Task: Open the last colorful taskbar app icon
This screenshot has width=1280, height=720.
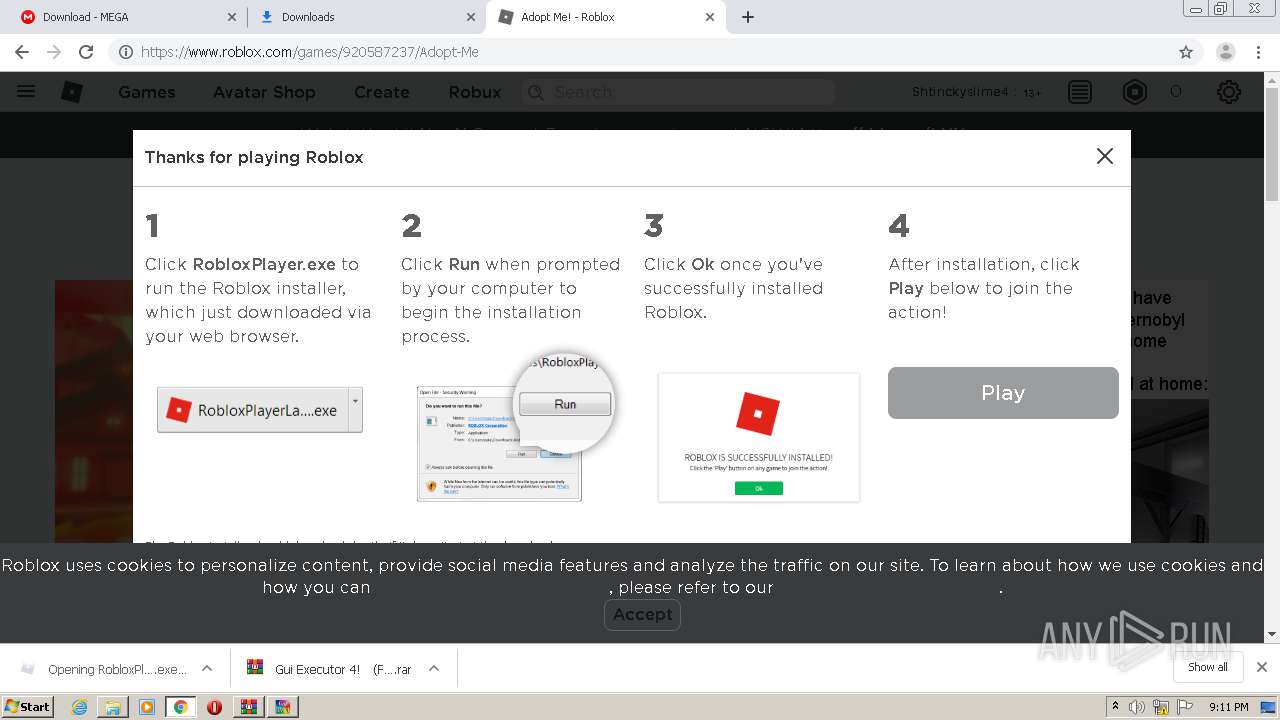Action: click(282, 707)
